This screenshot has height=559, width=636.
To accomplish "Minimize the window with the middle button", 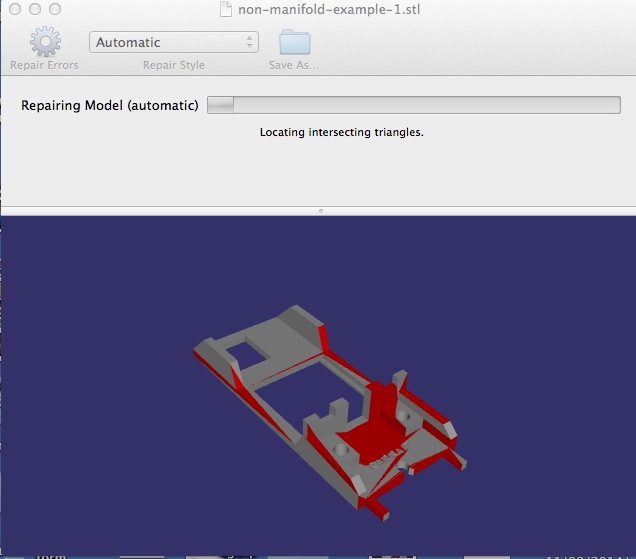I will [35, 9].
